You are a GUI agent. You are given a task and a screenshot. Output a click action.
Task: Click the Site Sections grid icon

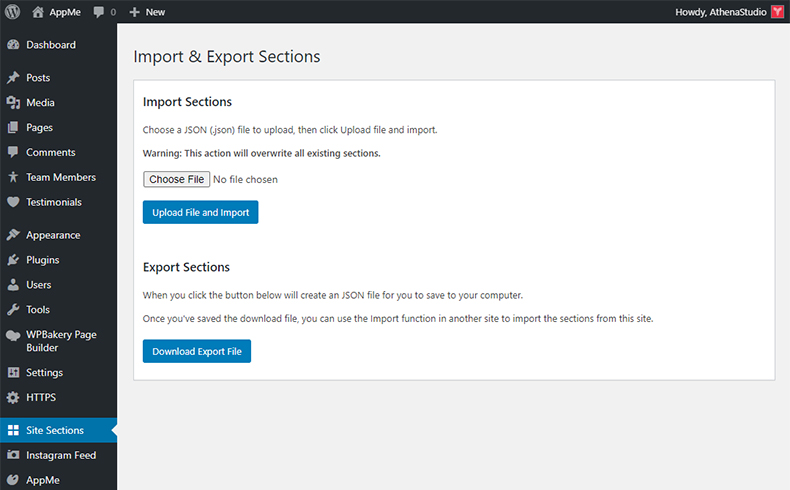(x=13, y=430)
